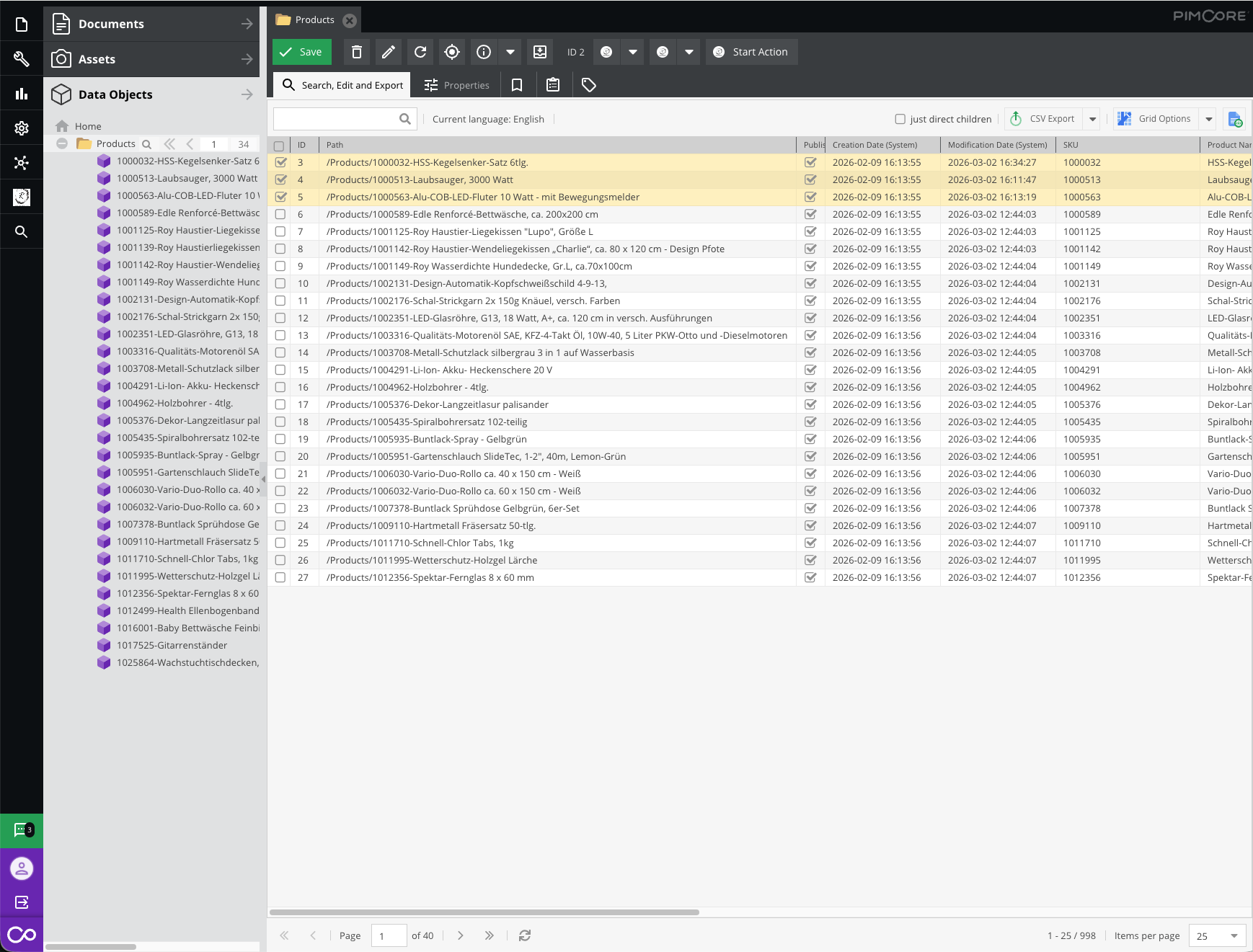Click the trash delete icon in toolbar

point(357,52)
